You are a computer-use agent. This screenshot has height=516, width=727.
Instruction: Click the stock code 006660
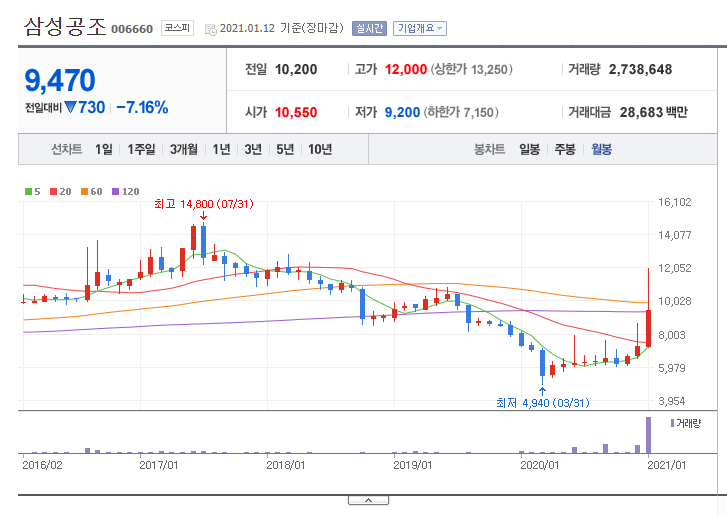[132, 29]
